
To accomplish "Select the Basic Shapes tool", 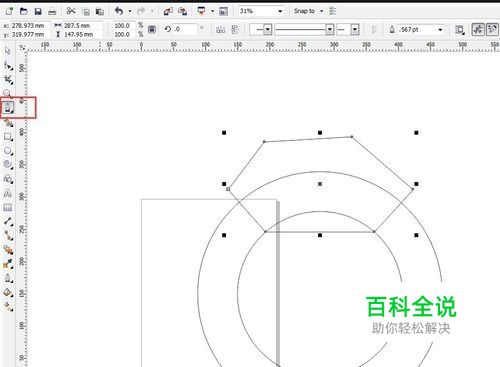I will 8,179.
